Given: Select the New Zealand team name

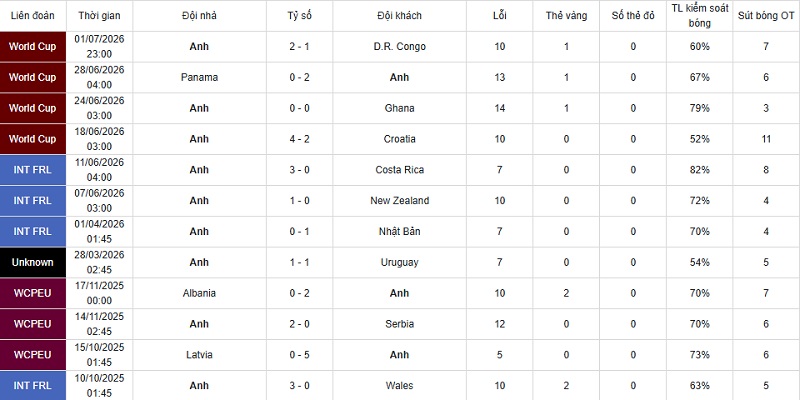Looking at the screenshot, I should (x=399, y=201).
